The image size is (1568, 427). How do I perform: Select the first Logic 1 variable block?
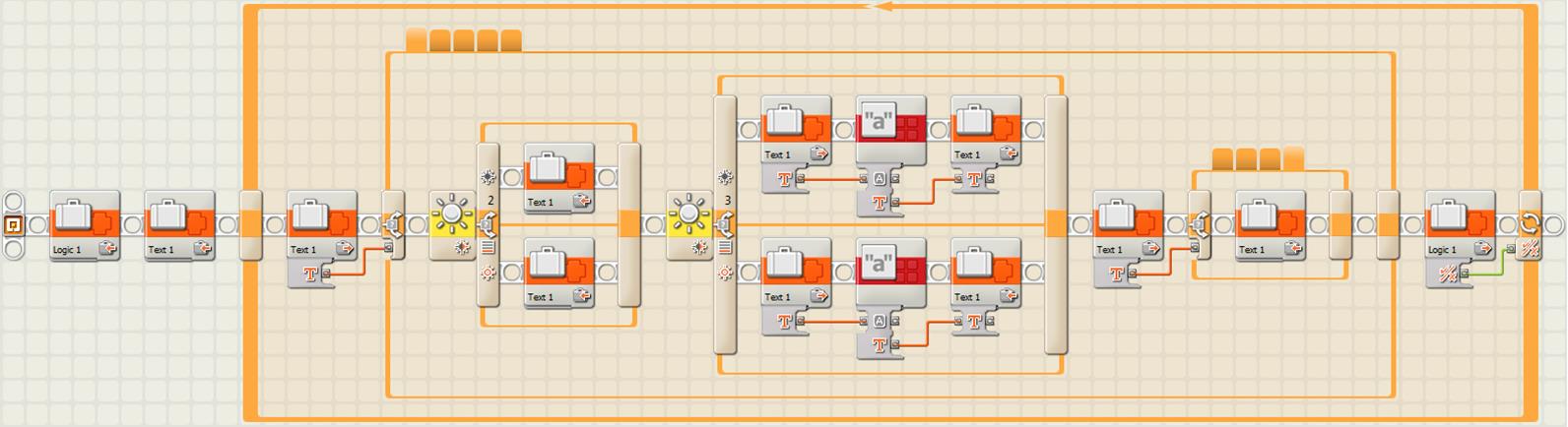[85, 223]
